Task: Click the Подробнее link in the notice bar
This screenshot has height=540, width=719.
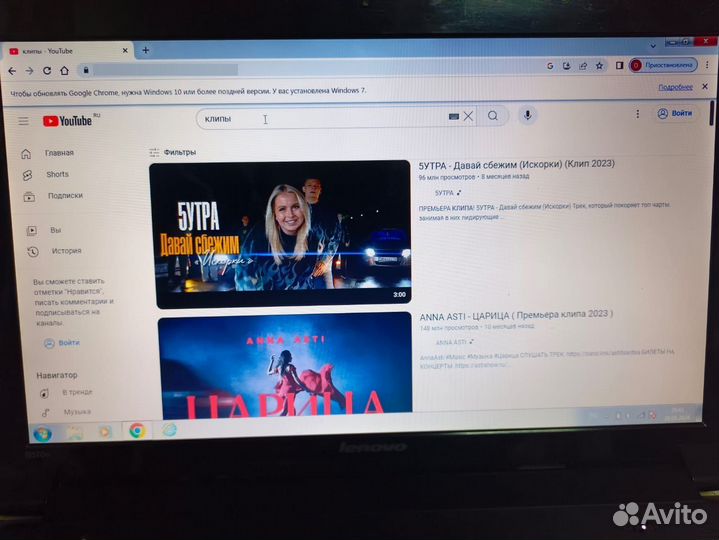Action: tap(675, 87)
